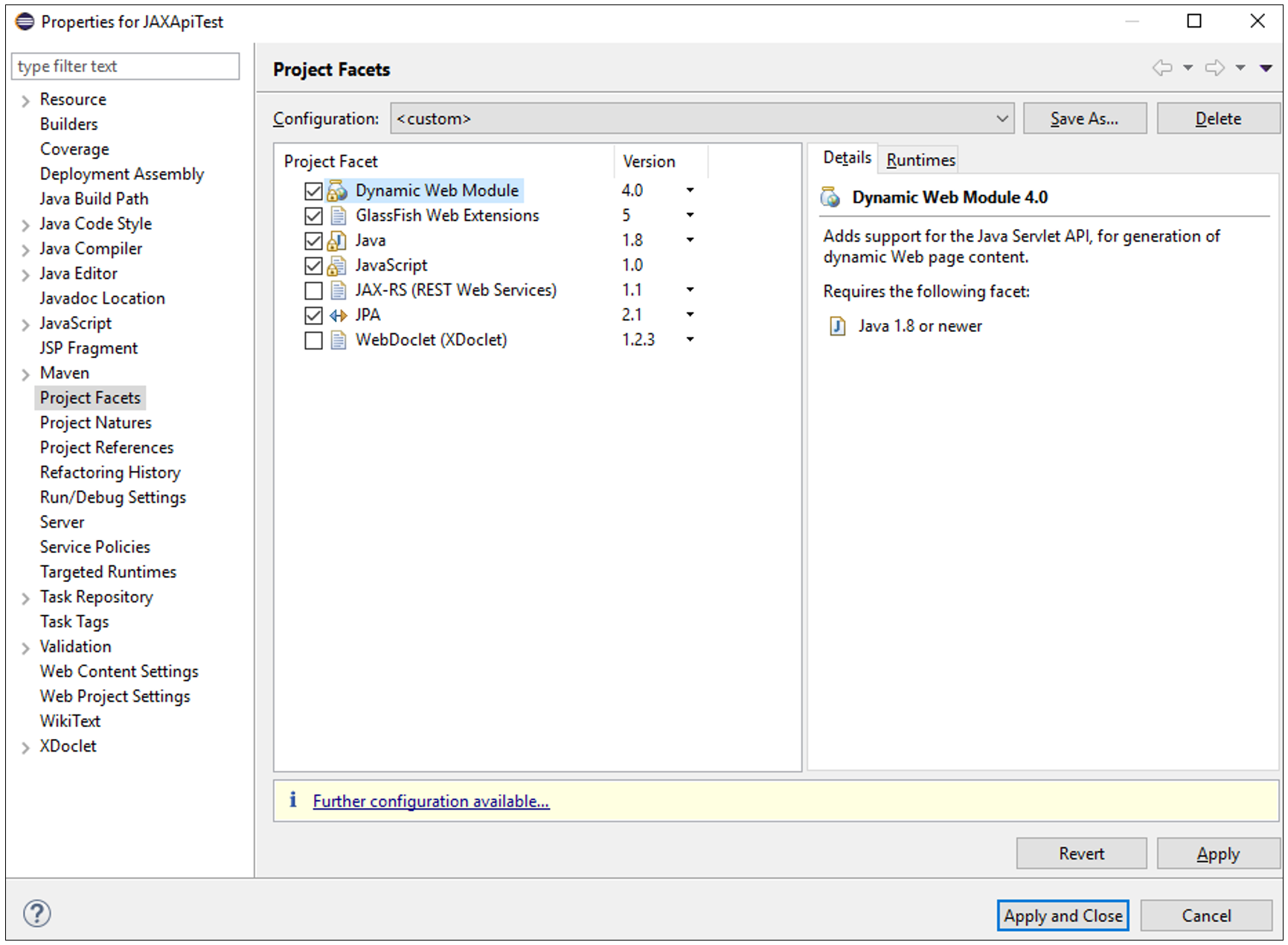1288x945 pixels.
Task: Select Java Build Path in sidebar
Action: point(94,199)
